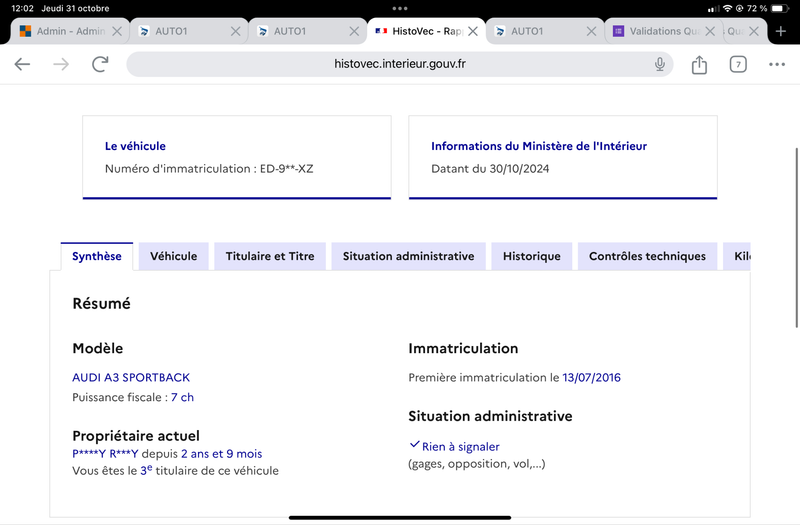Go back to the previous page
Image resolution: width=800 pixels, height=525 pixels.
[x=22, y=64]
